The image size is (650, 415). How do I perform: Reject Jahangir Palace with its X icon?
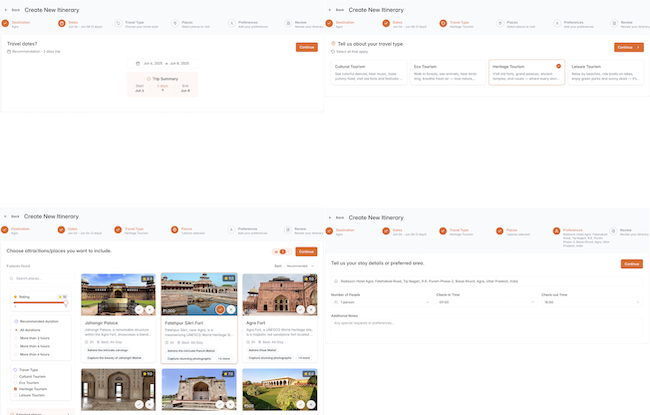[149, 310]
